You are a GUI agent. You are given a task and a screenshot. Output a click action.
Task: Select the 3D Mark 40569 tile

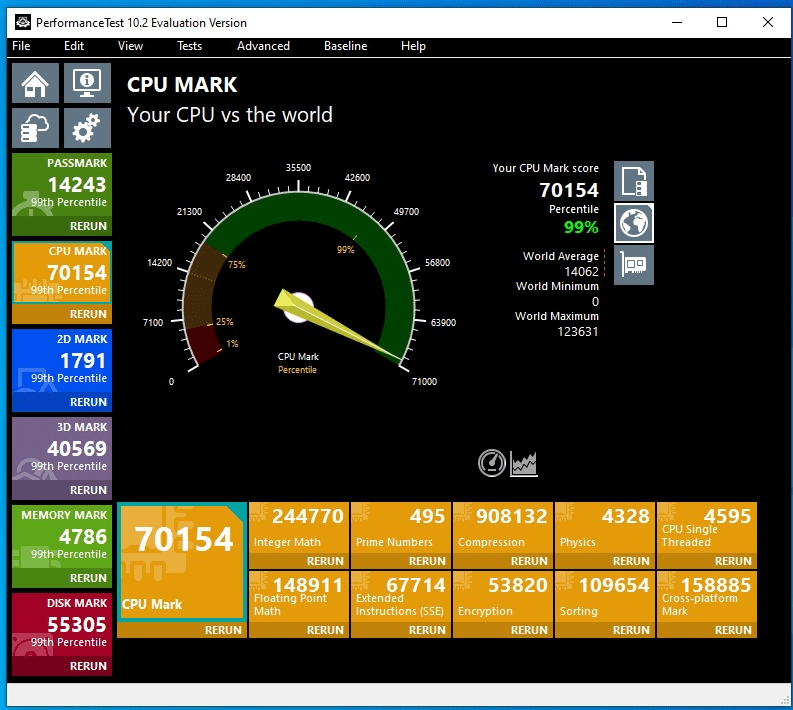coord(62,449)
